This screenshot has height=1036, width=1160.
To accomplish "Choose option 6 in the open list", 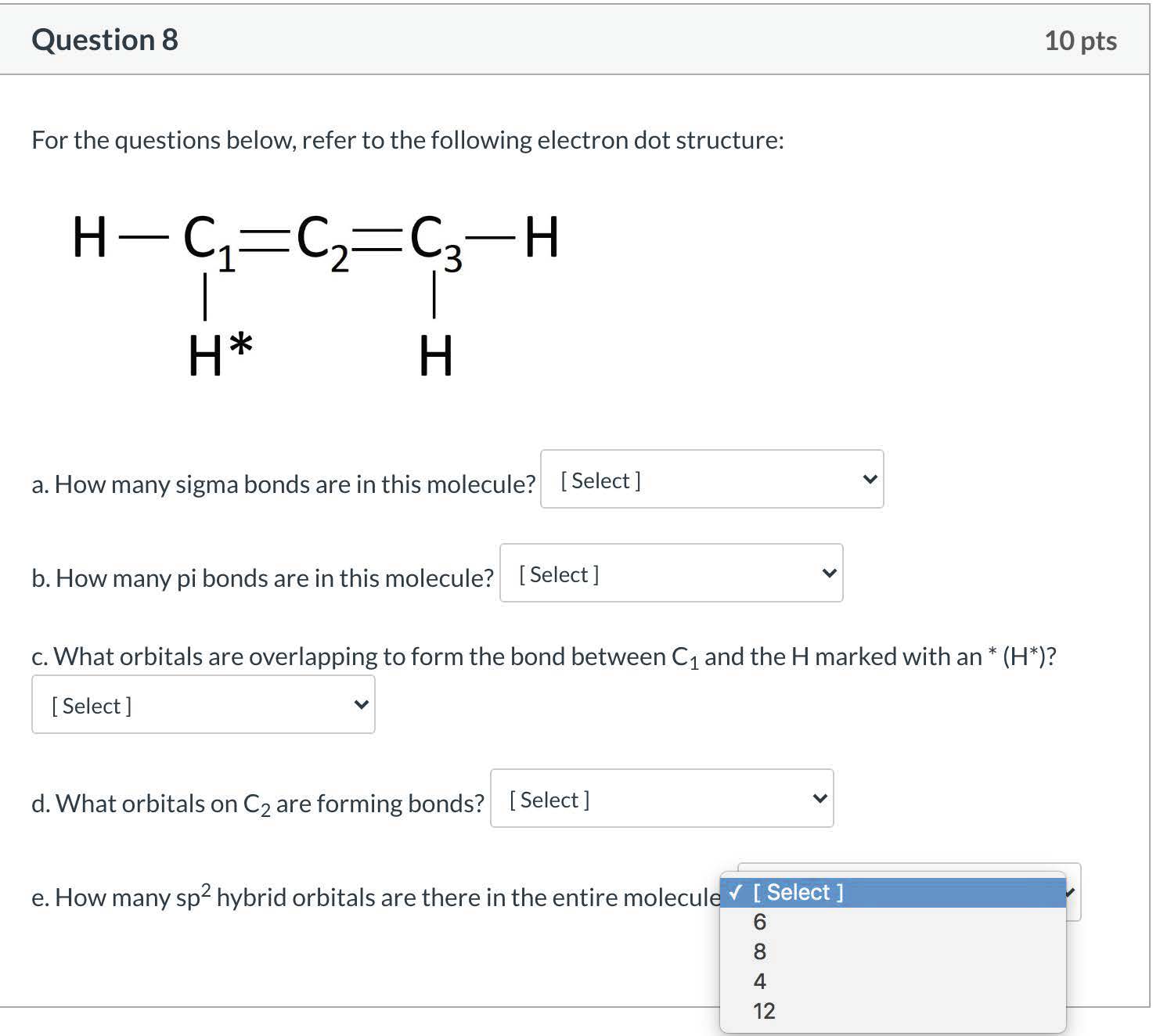I will coord(759,922).
